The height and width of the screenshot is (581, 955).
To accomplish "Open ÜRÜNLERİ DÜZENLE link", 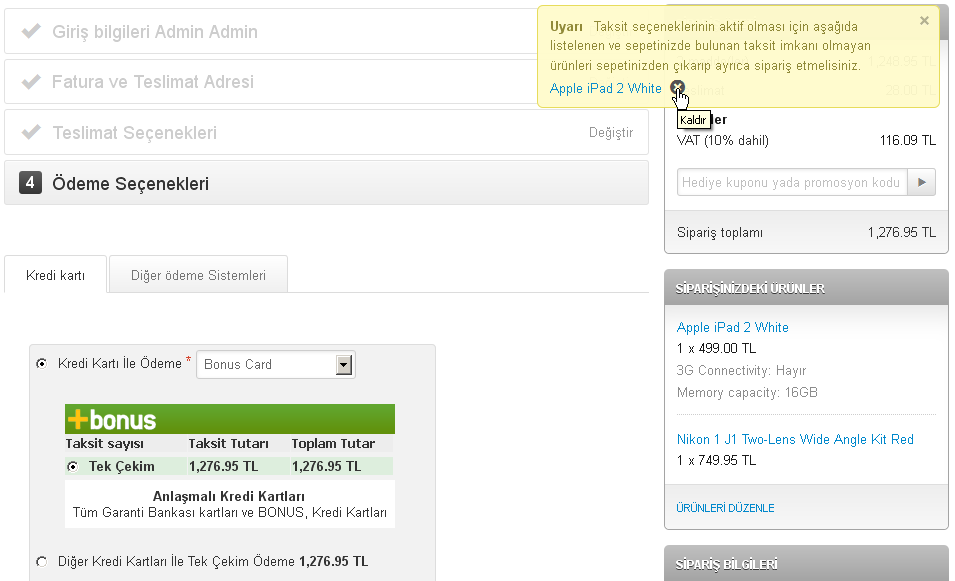I will coord(725,508).
